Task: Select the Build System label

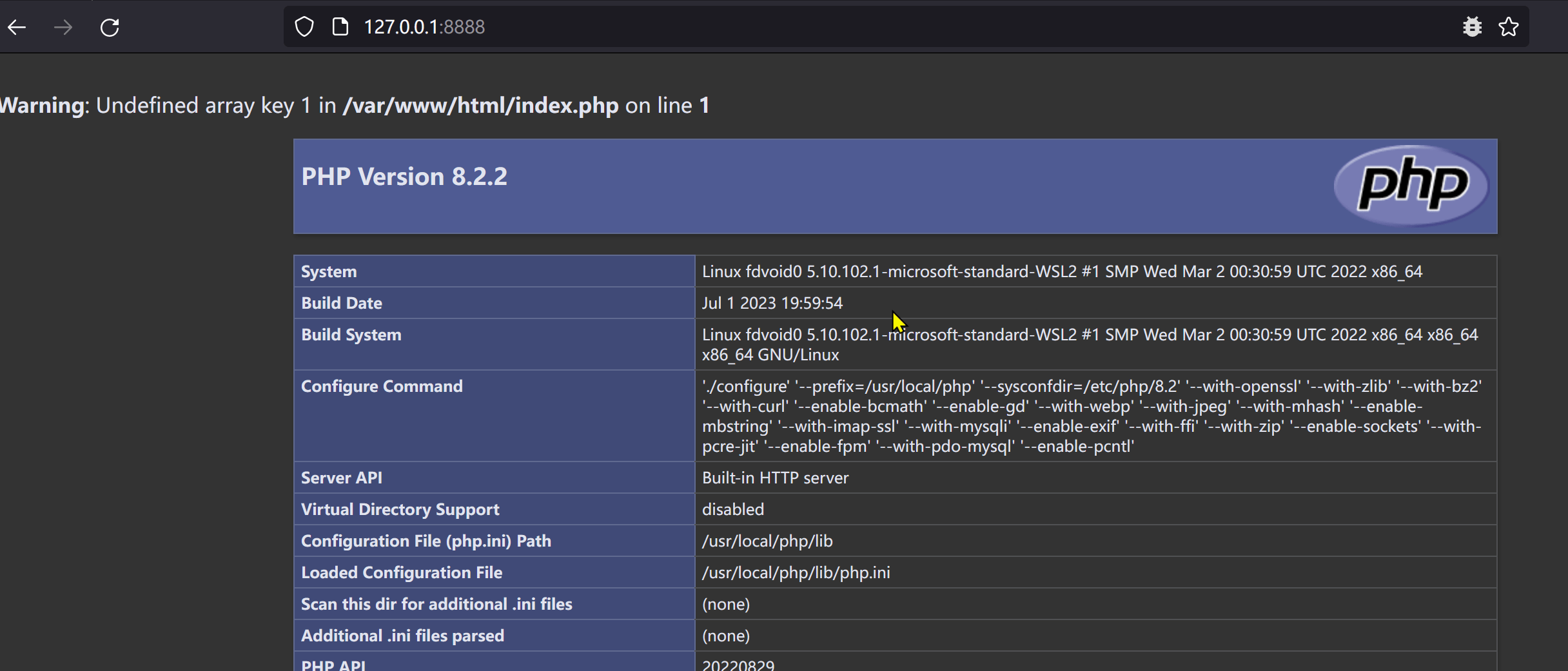Action: coord(351,335)
